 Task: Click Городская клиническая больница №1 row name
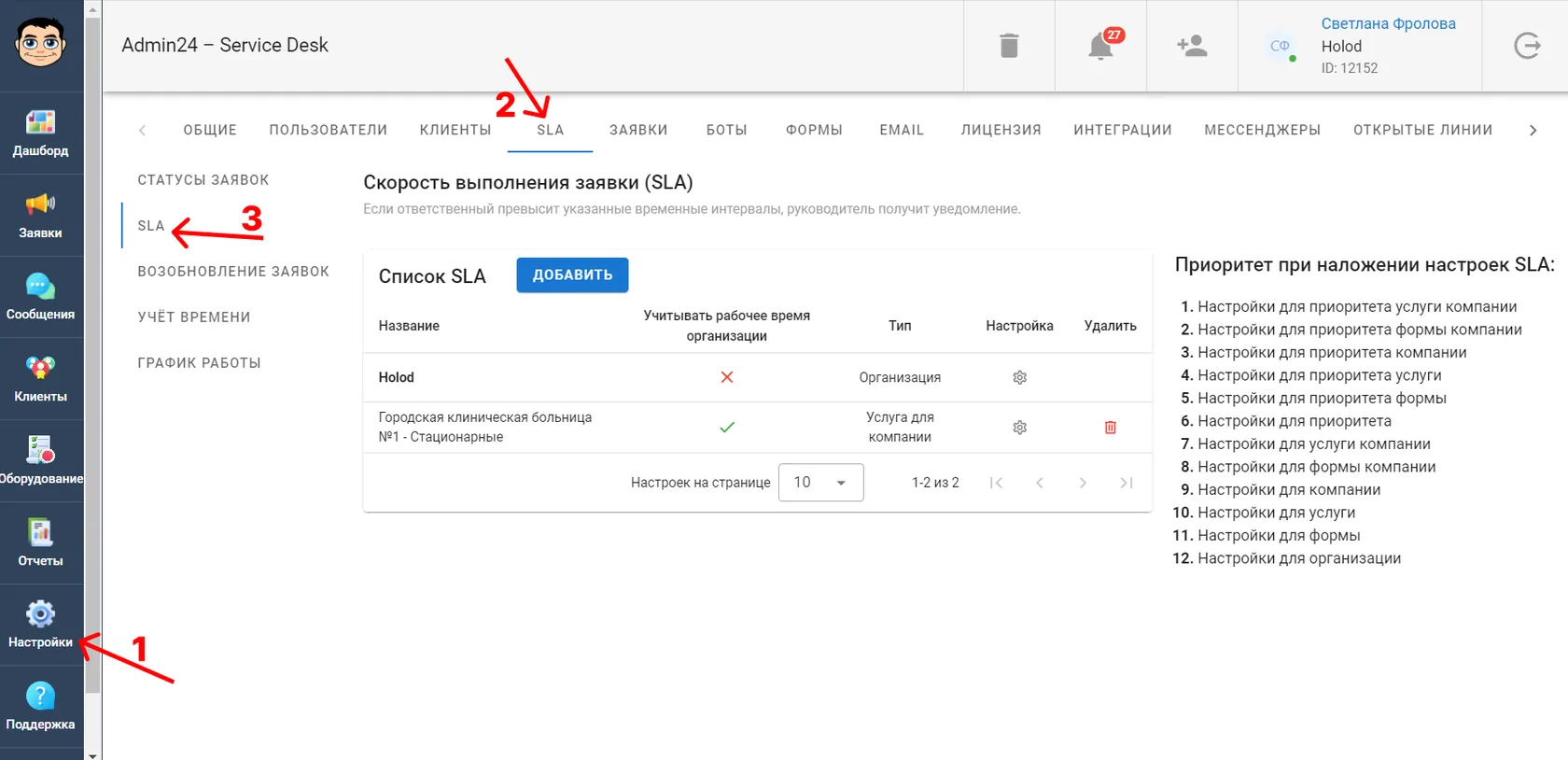[485, 427]
